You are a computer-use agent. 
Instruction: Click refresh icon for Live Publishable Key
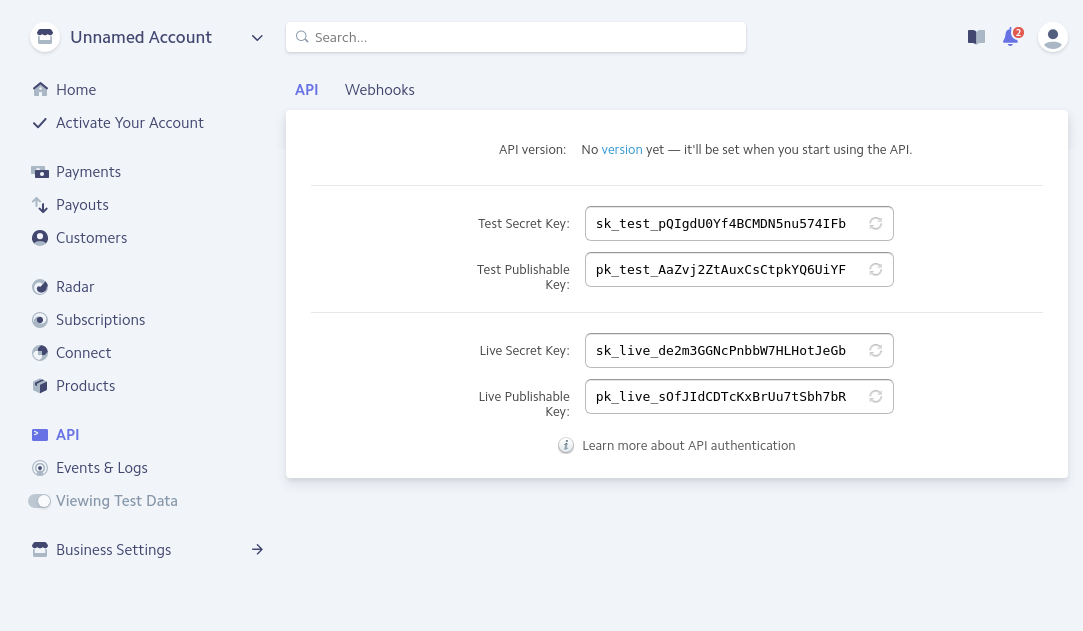(x=875, y=397)
